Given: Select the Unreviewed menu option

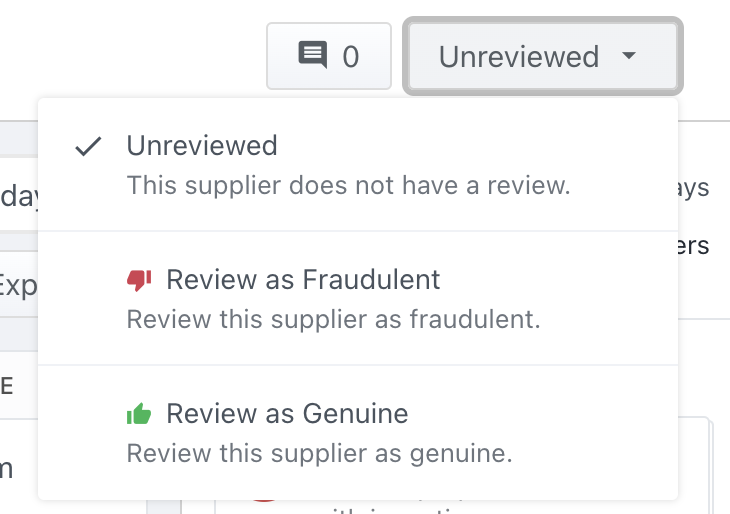Looking at the screenshot, I should (202, 146).
